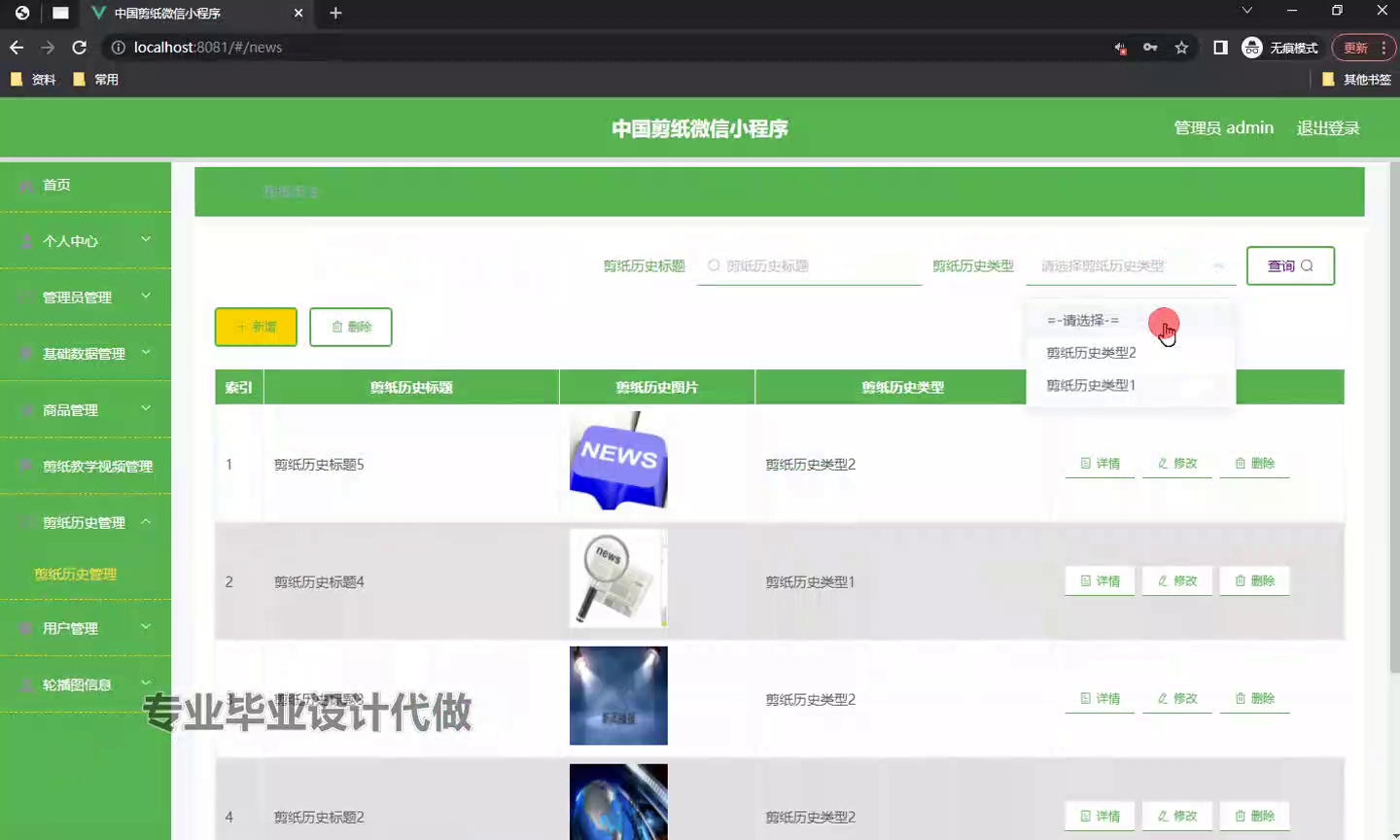
Task: View 详情 in the third table row
Action: tap(1100, 698)
